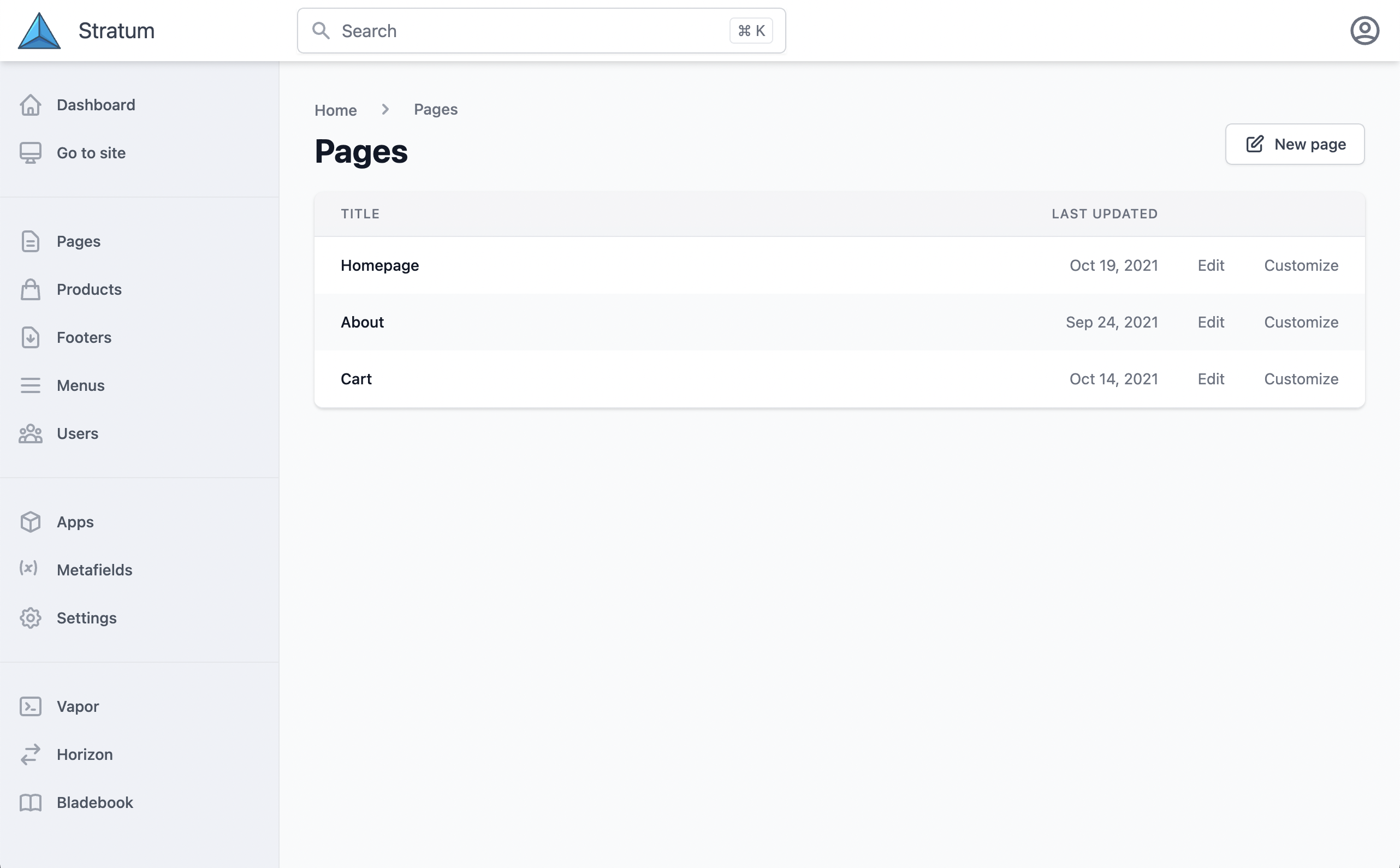The width and height of the screenshot is (1400, 868).
Task: Click the Go to site option
Action: tap(91, 152)
